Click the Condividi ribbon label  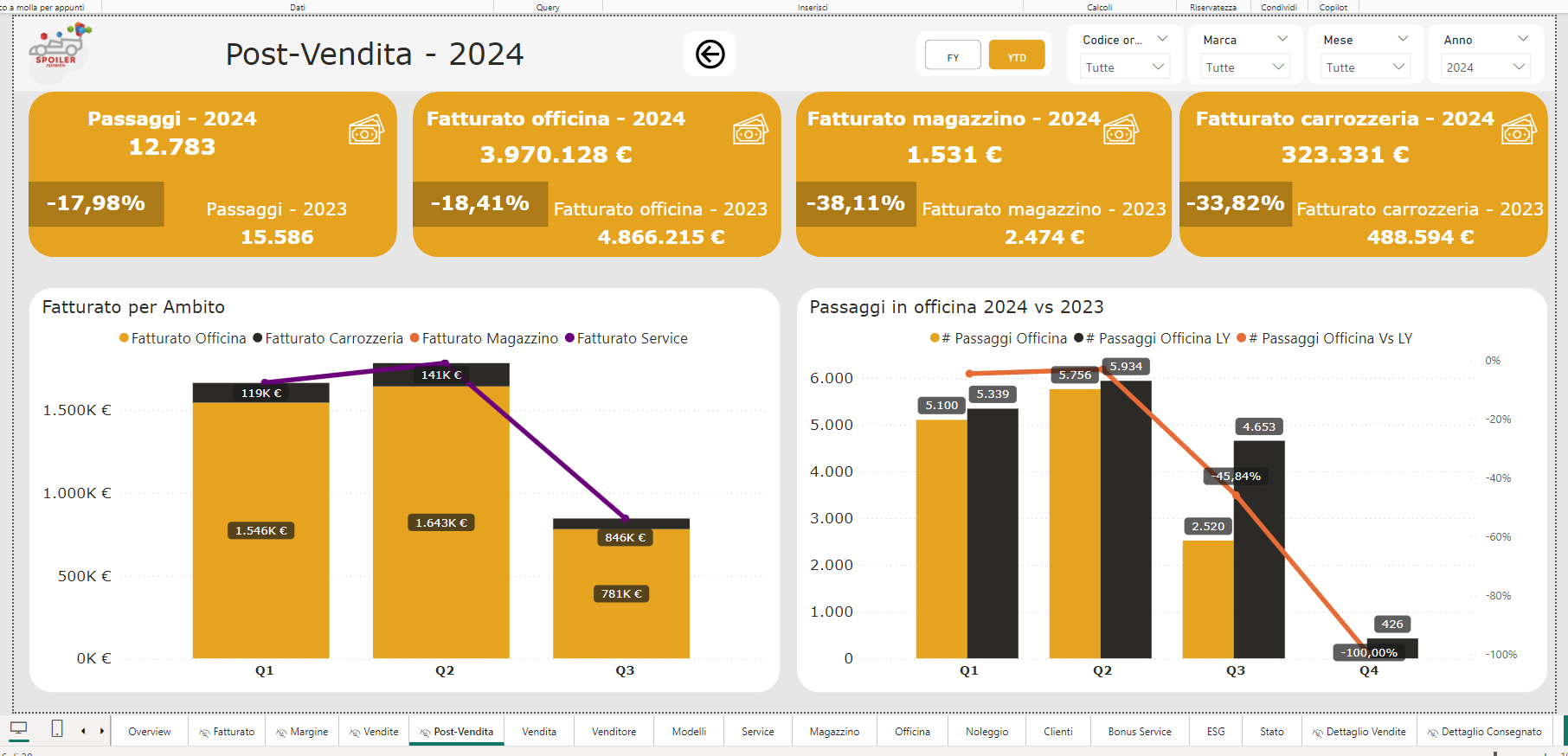[x=1278, y=7]
